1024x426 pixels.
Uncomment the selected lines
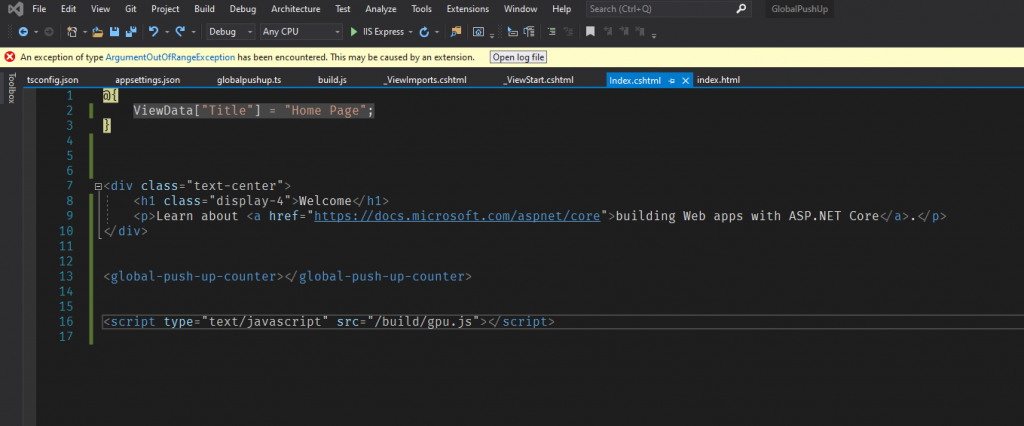tap(568, 31)
